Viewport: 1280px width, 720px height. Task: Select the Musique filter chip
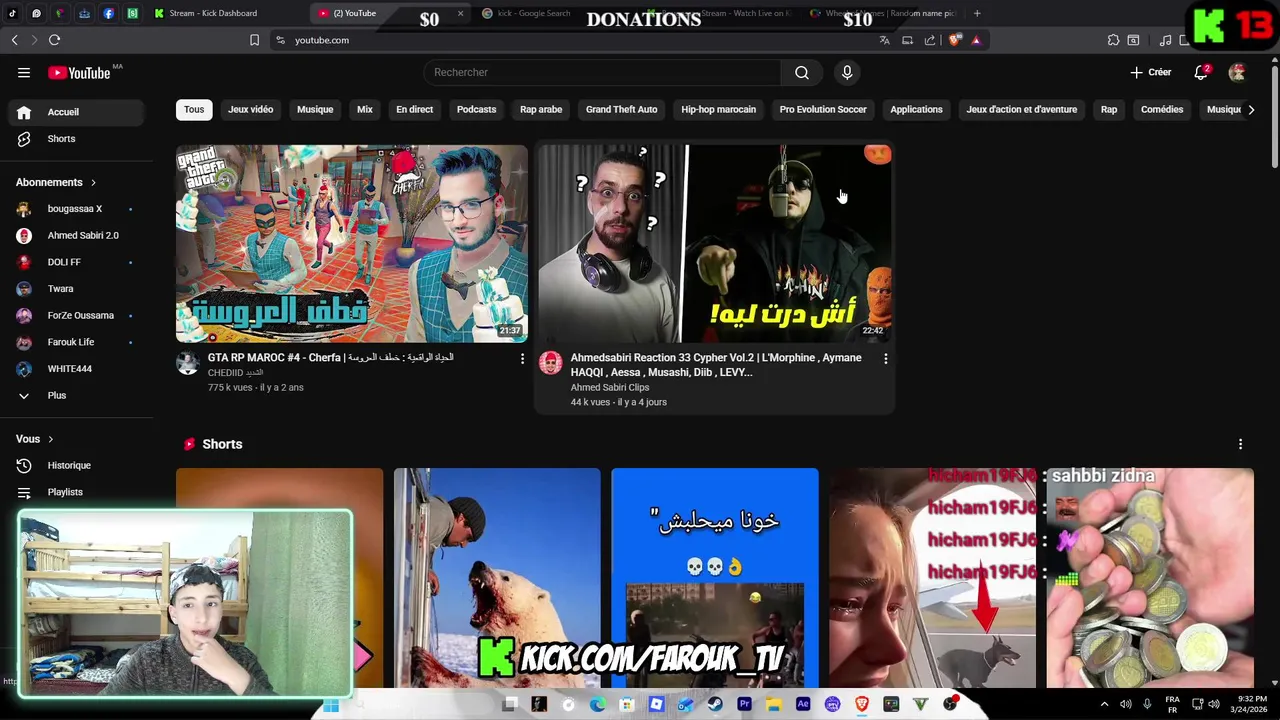tap(315, 109)
